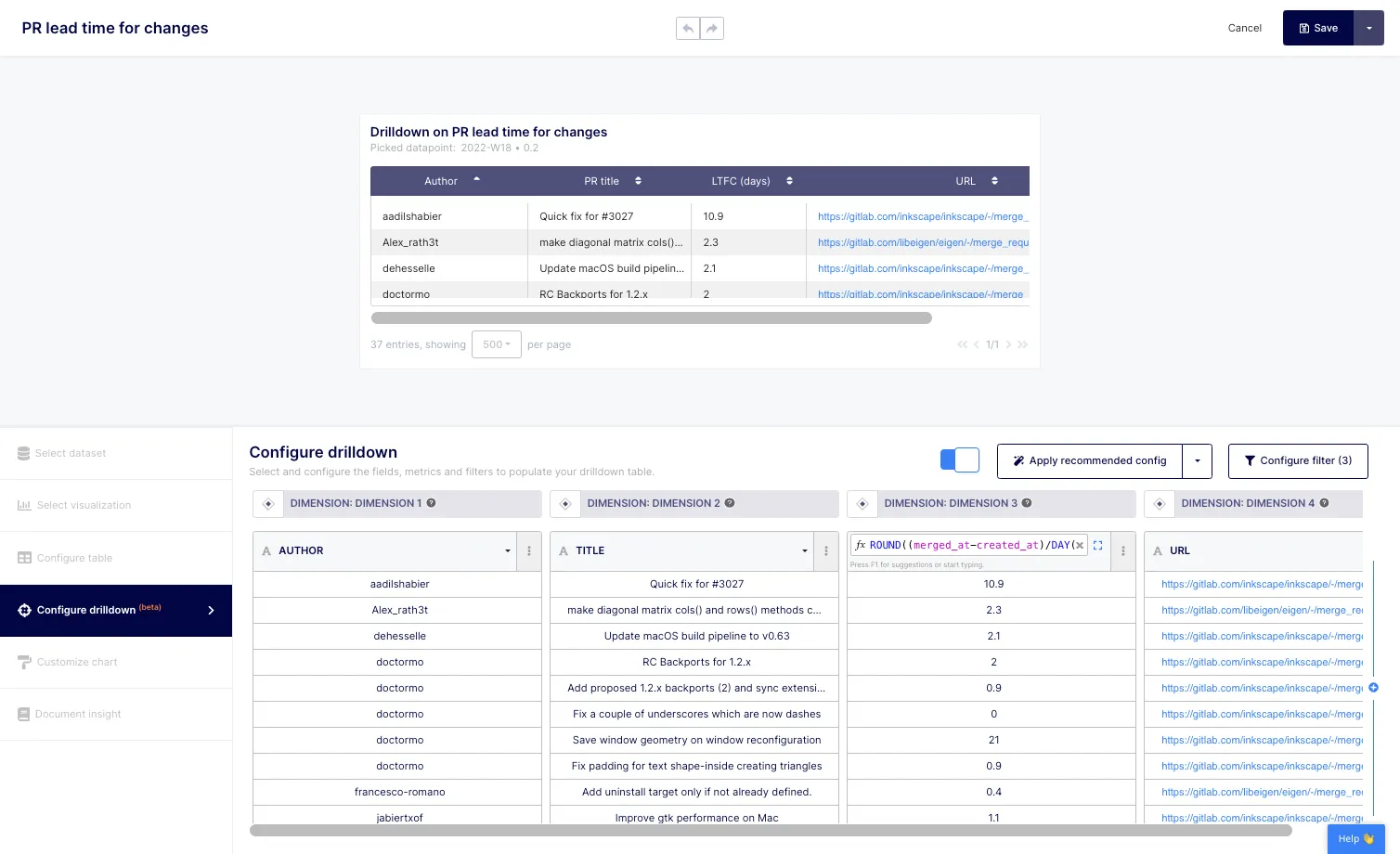Expand the ROUND formula editor icon
The width and height of the screenshot is (1400, 854).
(1097, 545)
